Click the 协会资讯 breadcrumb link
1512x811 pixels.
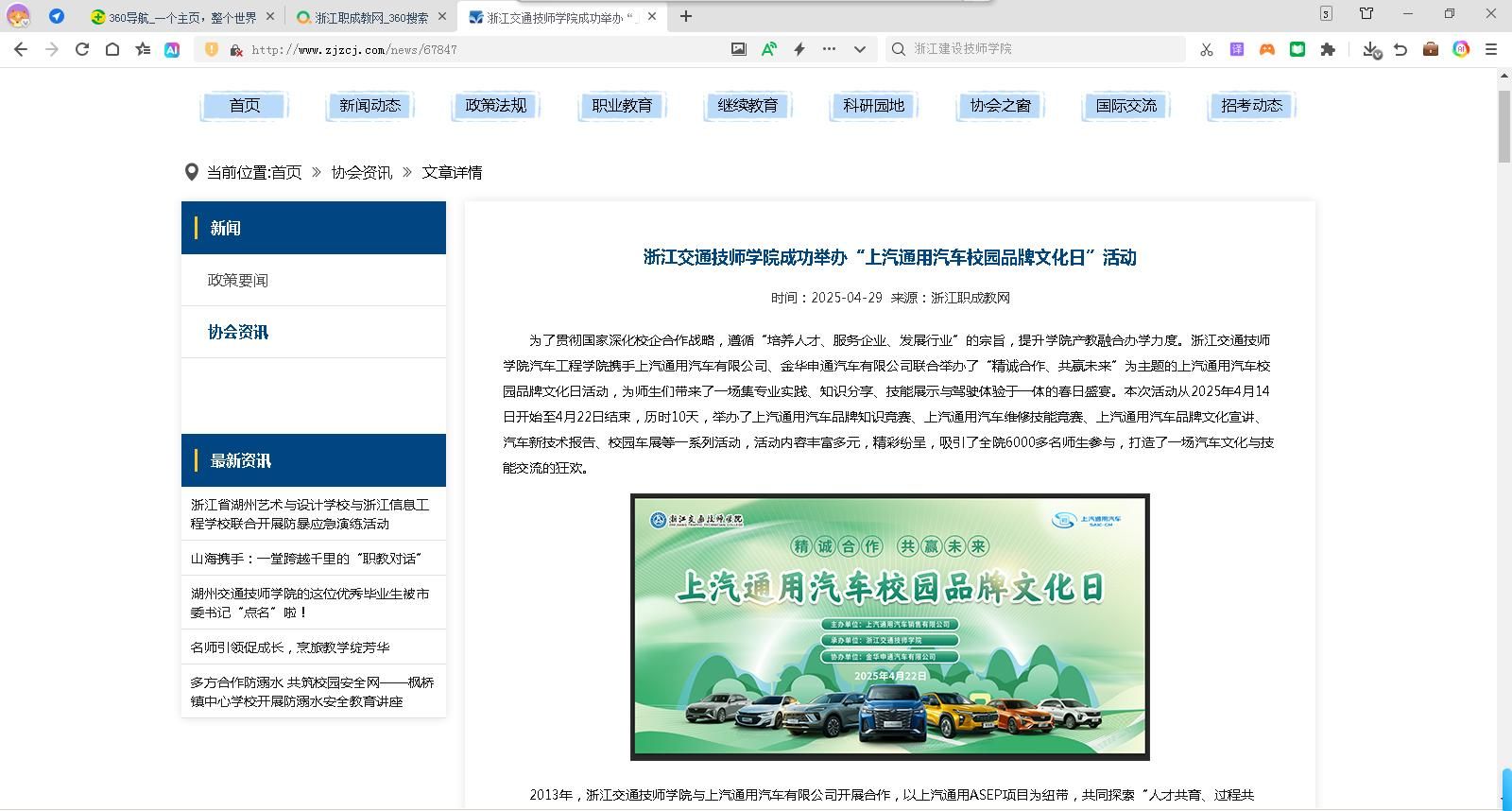point(362,173)
